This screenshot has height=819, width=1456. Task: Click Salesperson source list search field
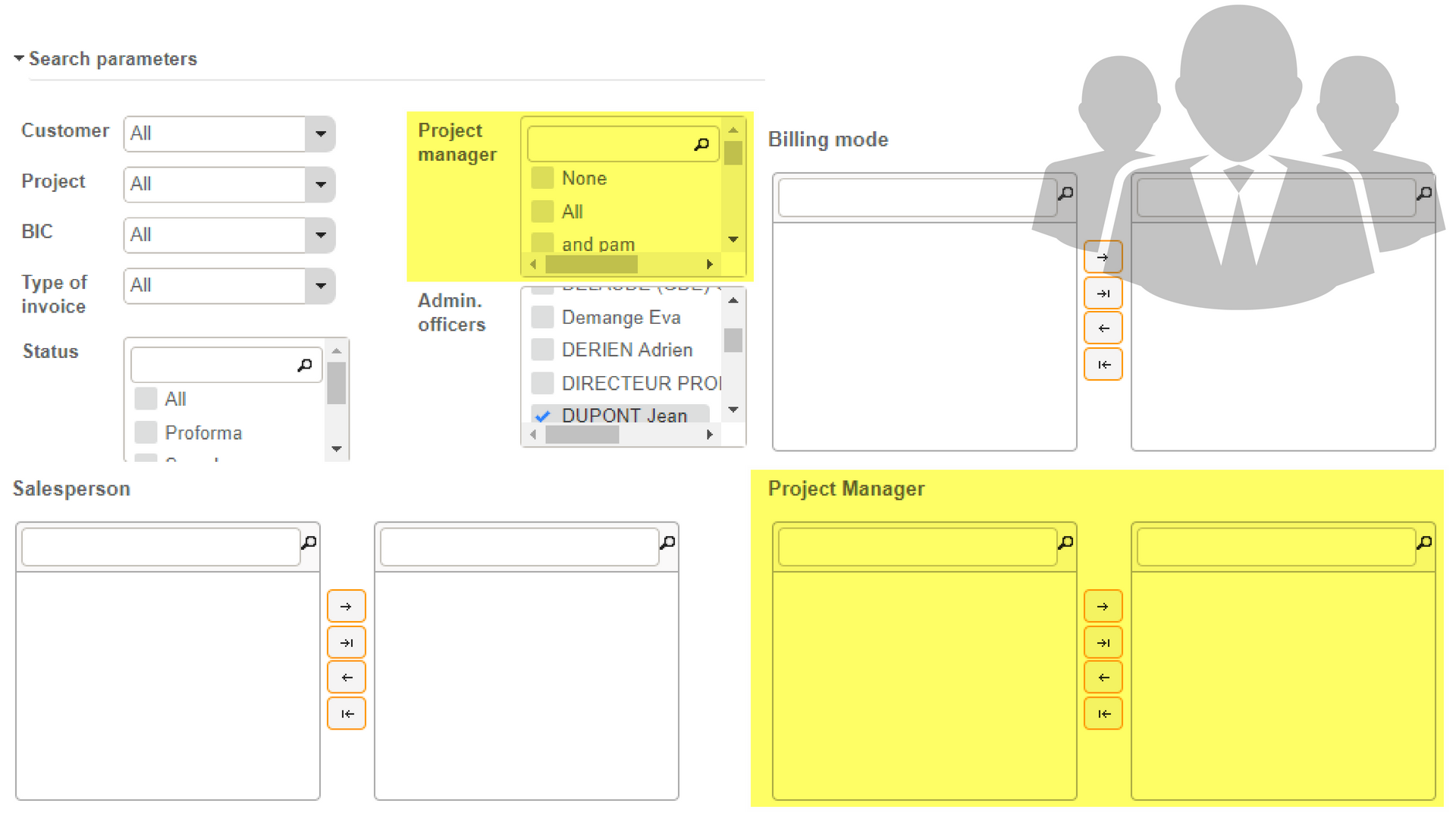(161, 547)
